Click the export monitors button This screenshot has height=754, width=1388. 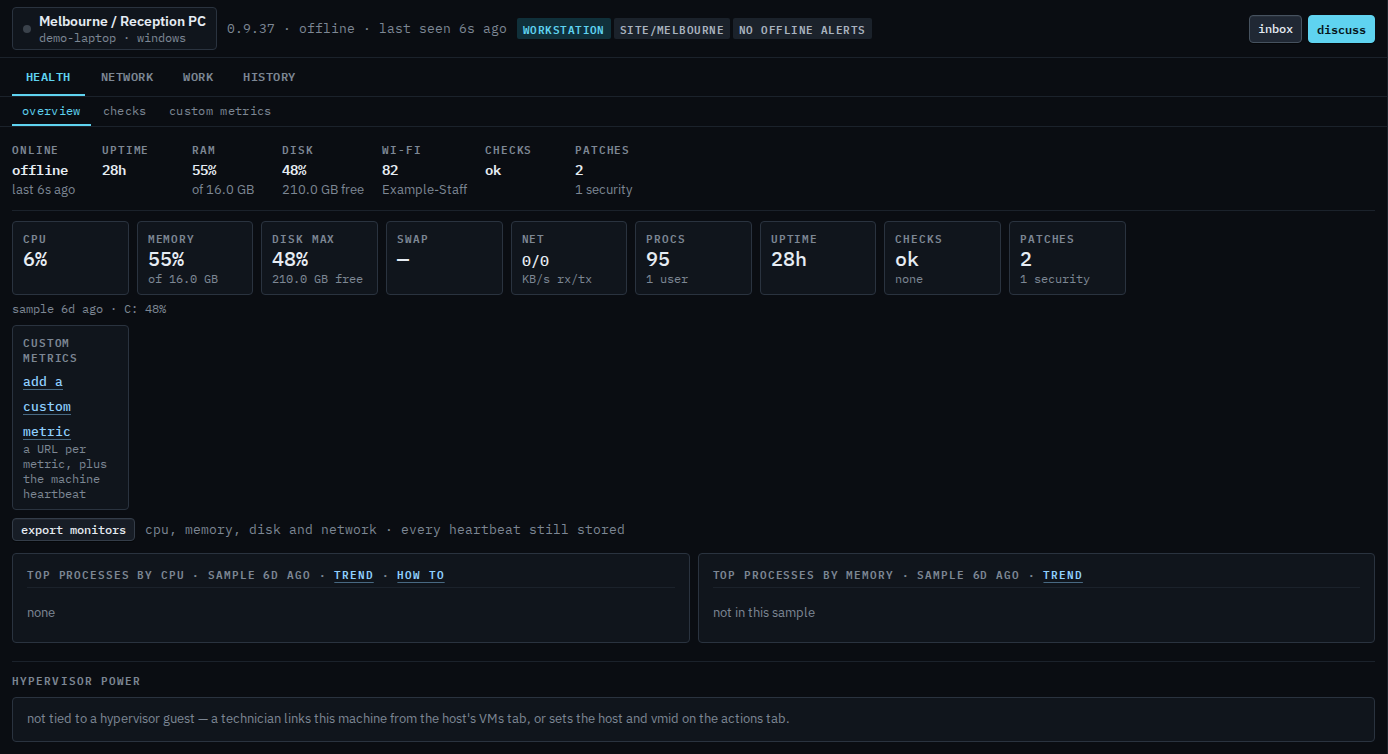click(73, 530)
